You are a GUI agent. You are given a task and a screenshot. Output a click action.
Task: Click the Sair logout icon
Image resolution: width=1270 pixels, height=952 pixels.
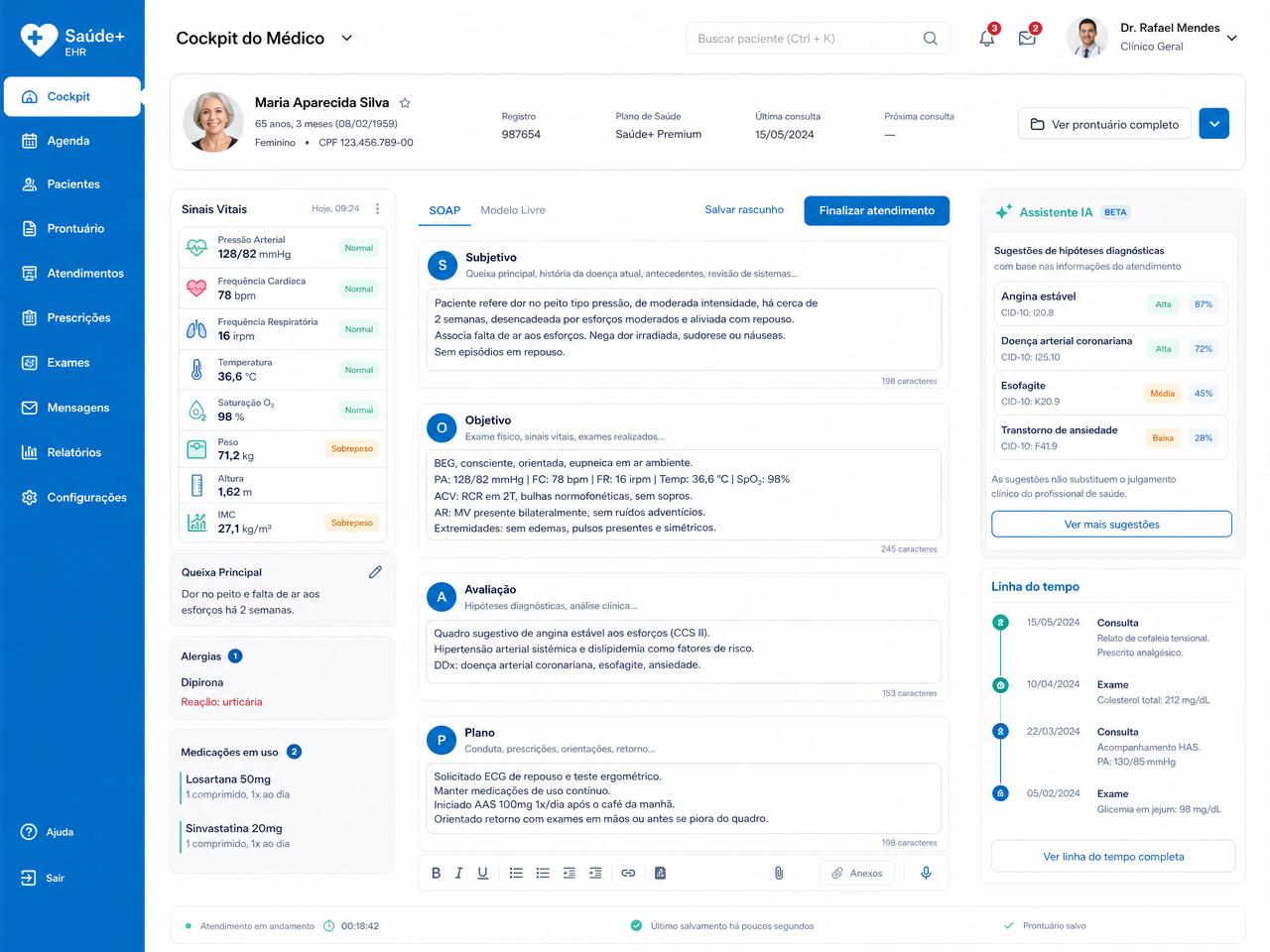click(29, 878)
